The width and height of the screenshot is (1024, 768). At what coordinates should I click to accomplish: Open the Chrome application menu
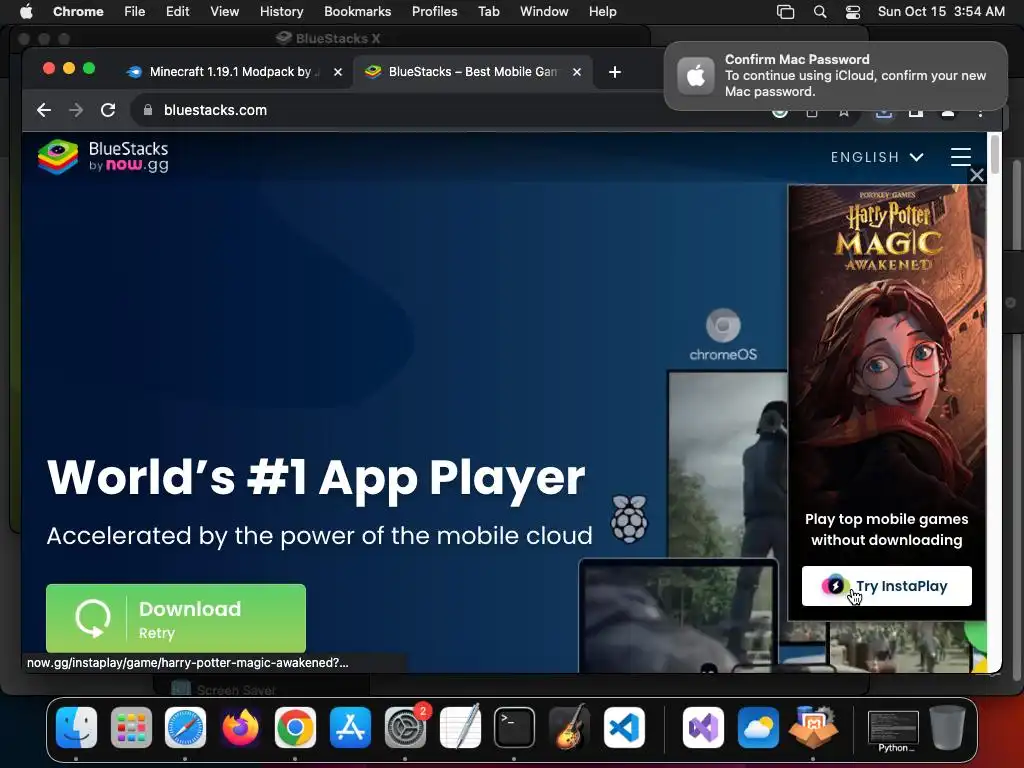pyautogui.click(x=78, y=12)
